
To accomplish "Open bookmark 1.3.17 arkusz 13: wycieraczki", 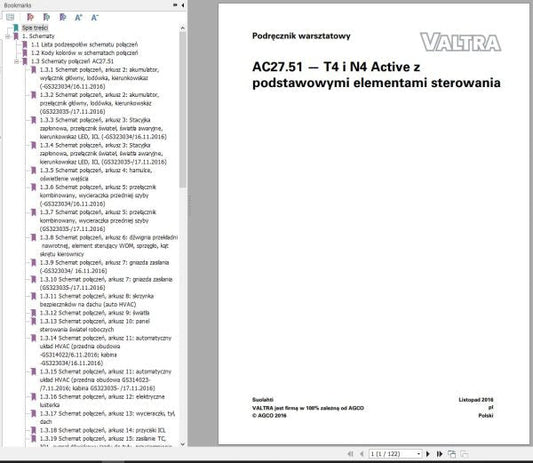I will coord(107,417).
